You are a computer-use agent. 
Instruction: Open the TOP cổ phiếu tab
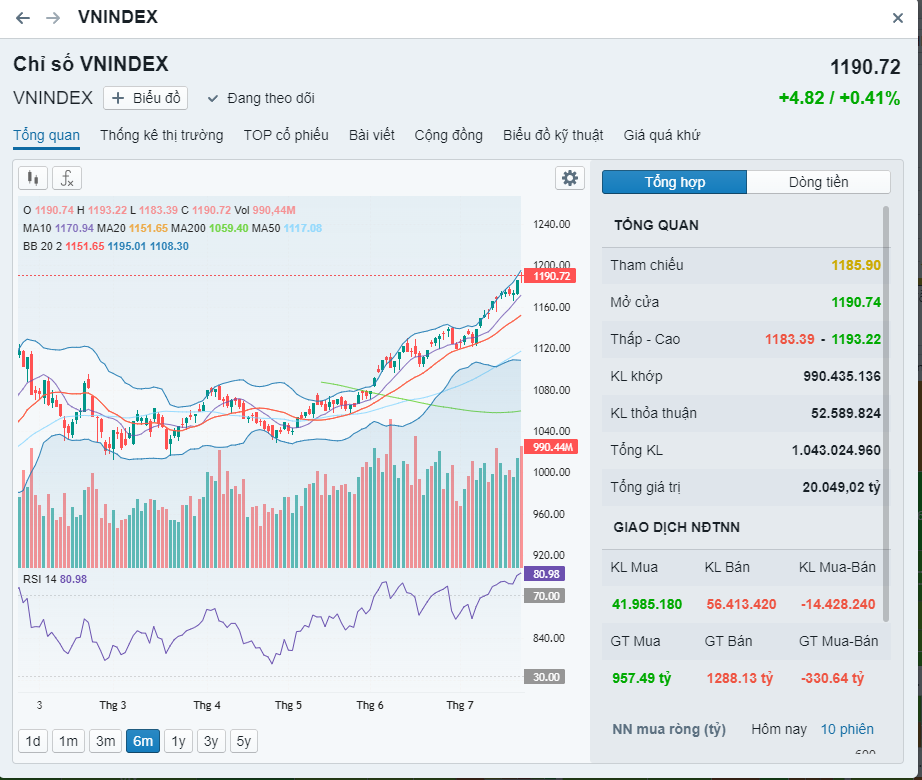tap(286, 135)
